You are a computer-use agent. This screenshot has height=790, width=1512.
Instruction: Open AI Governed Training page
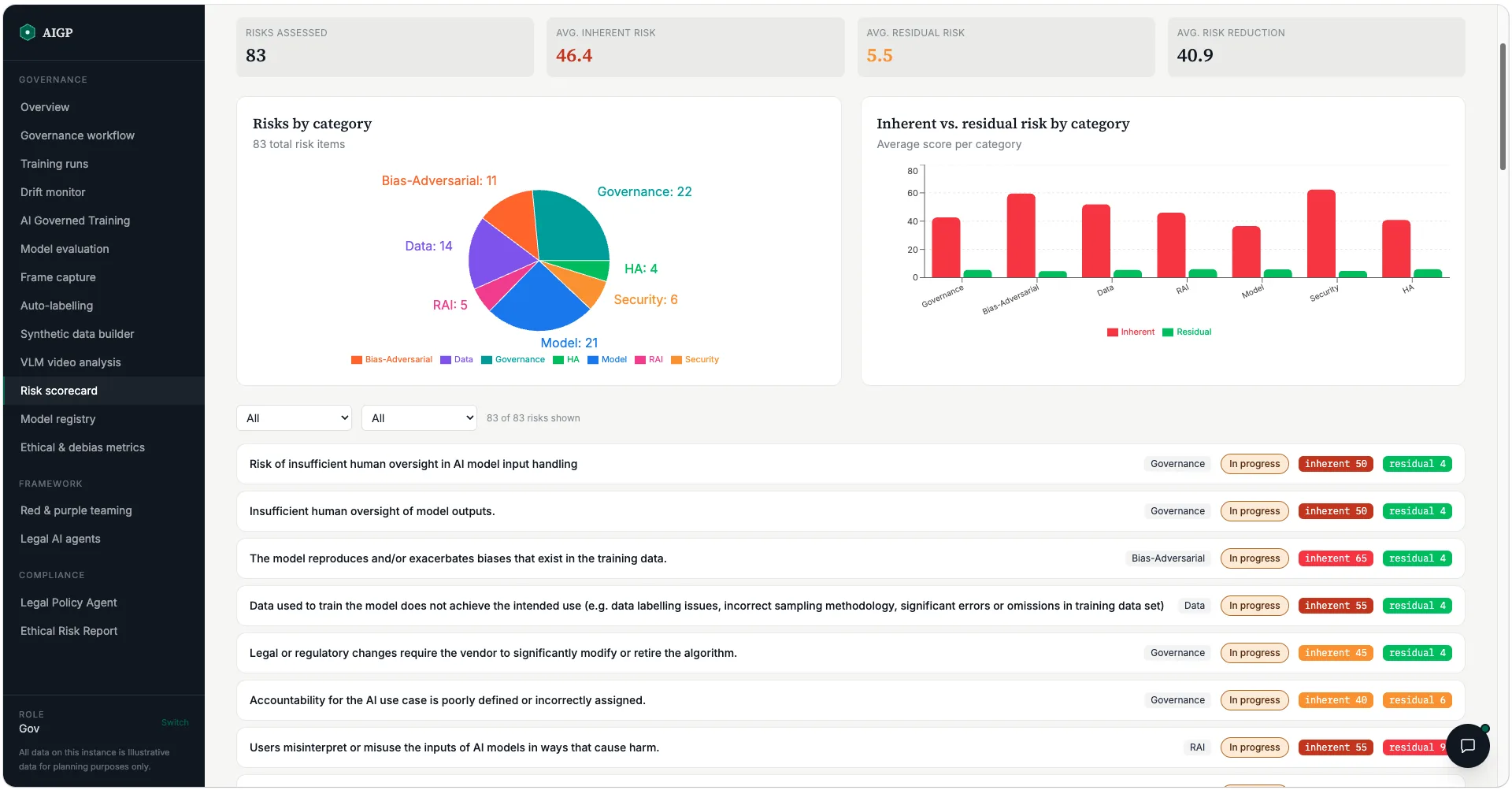pos(75,221)
